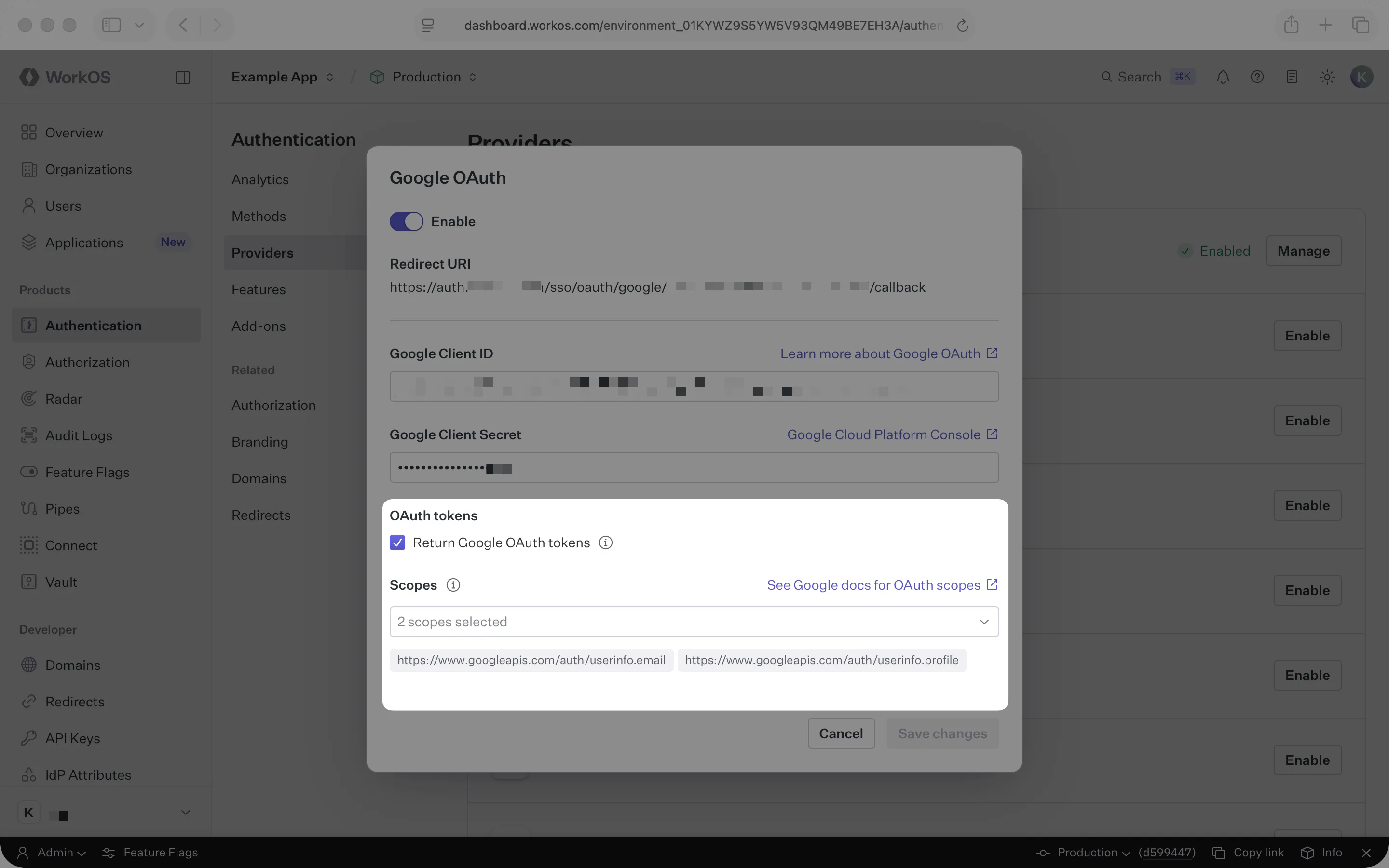
Task: Click Copy link in bottom toolbar
Action: point(1248,853)
